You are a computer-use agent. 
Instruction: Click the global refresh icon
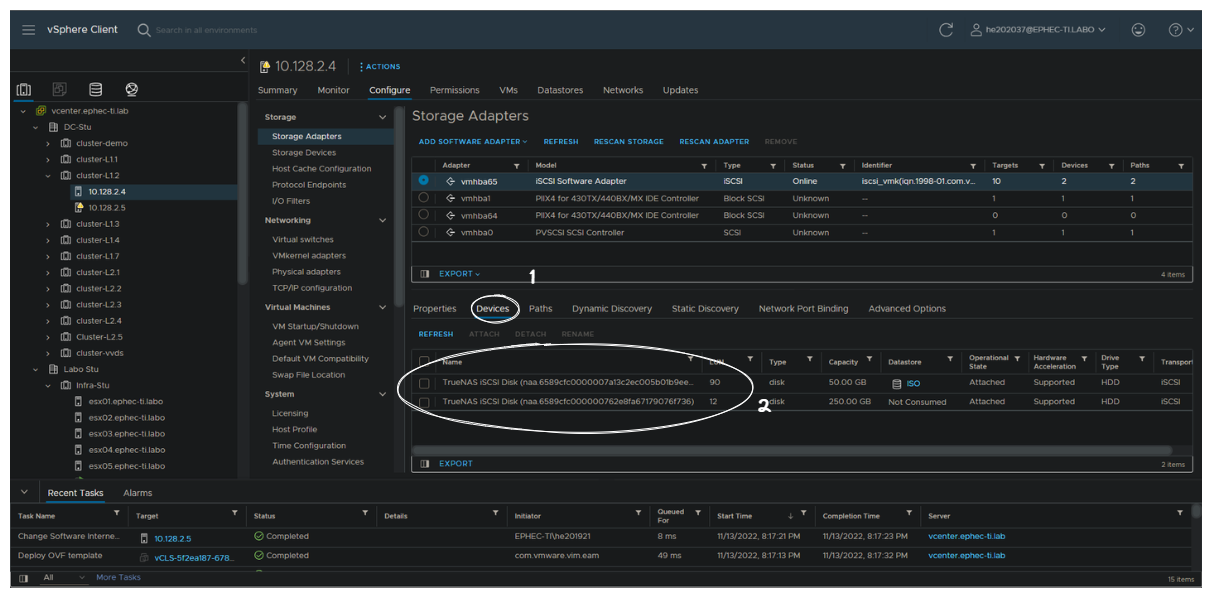(x=946, y=30)
